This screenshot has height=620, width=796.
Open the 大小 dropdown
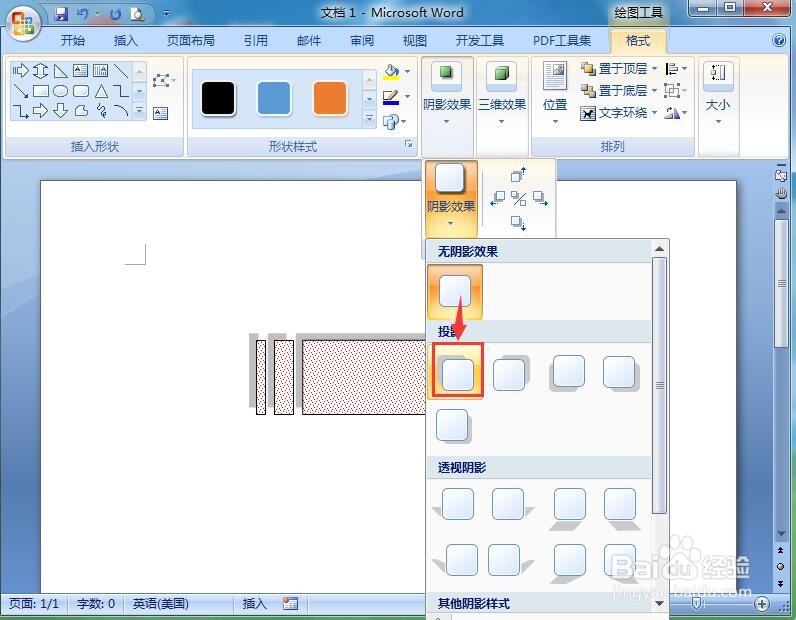tap(718, 93)
